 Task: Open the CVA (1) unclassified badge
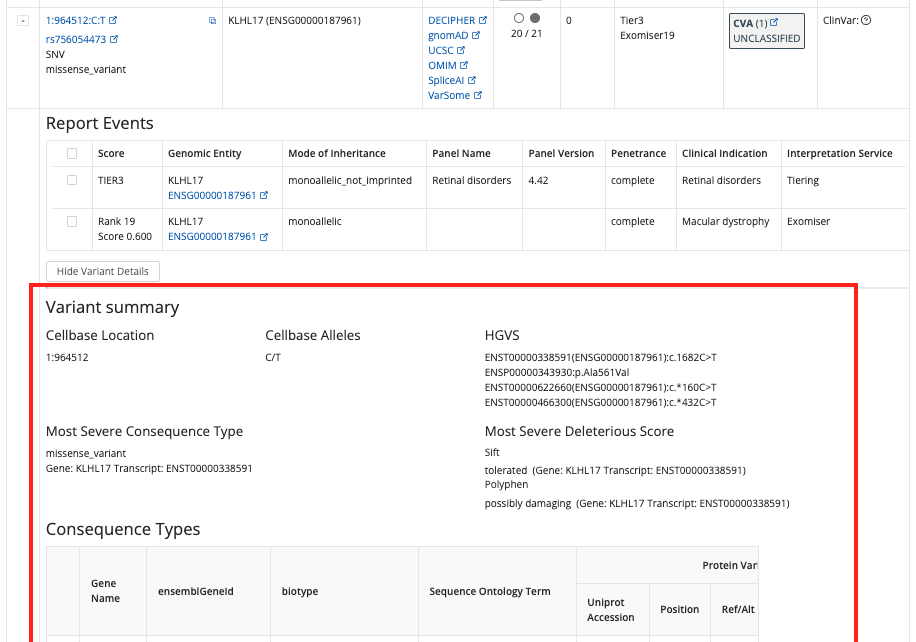coord(766,30)
